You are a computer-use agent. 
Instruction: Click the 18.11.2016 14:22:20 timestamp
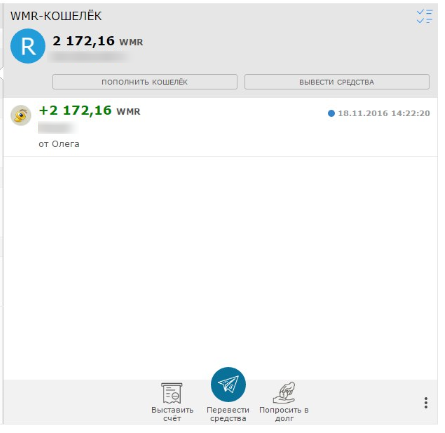tap(384, 113)
